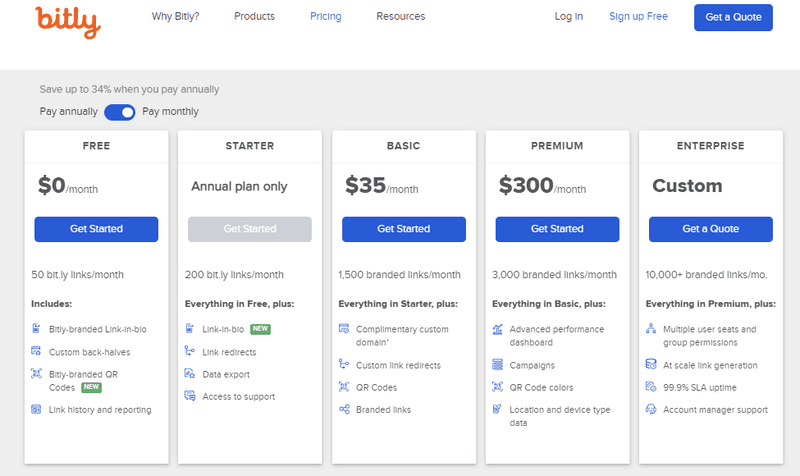Click the Campaigns icon
This screenshot has width=800, height=476.
coord(497,364)
